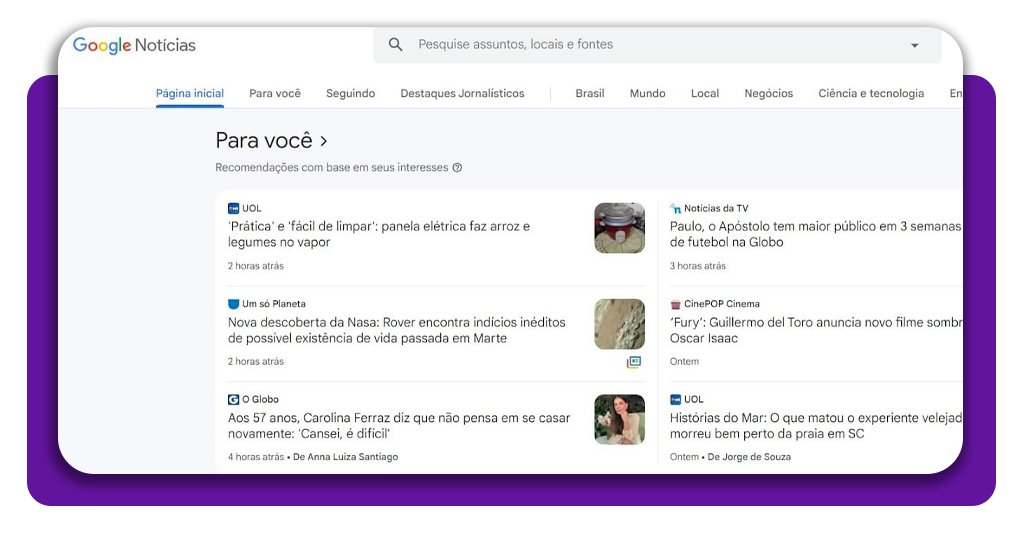1024x536 pixels.
Task: Click the Carolina Ferraz photo thumbnail
Action: pos(619,419)
